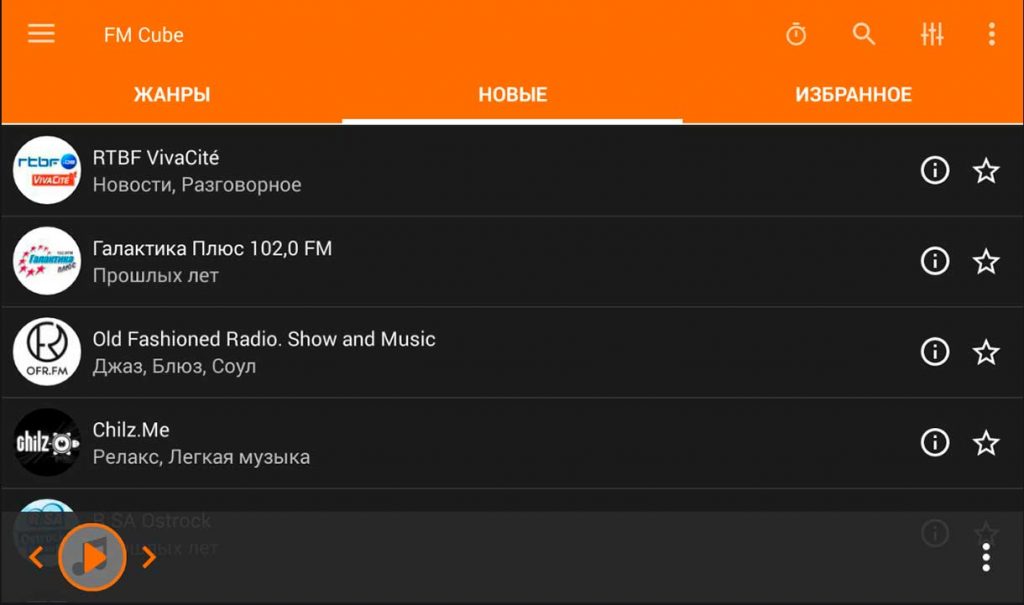Open the equalizer settings

point(932,34)
